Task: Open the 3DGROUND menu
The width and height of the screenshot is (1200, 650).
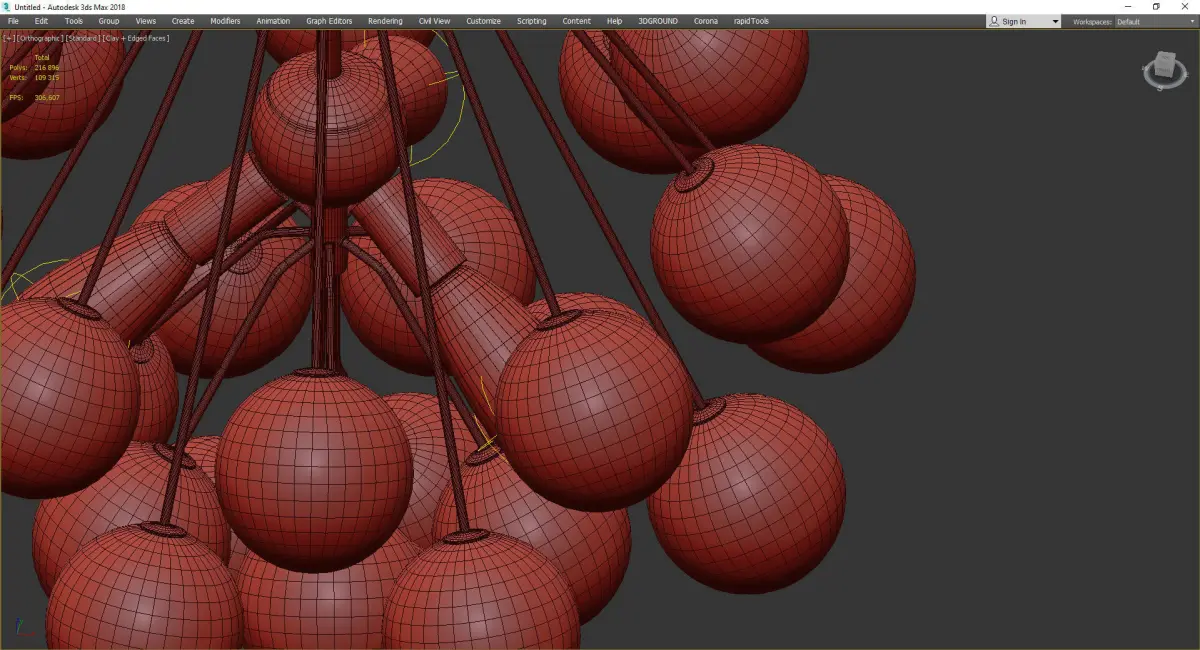Action: (x=657, y=21)
